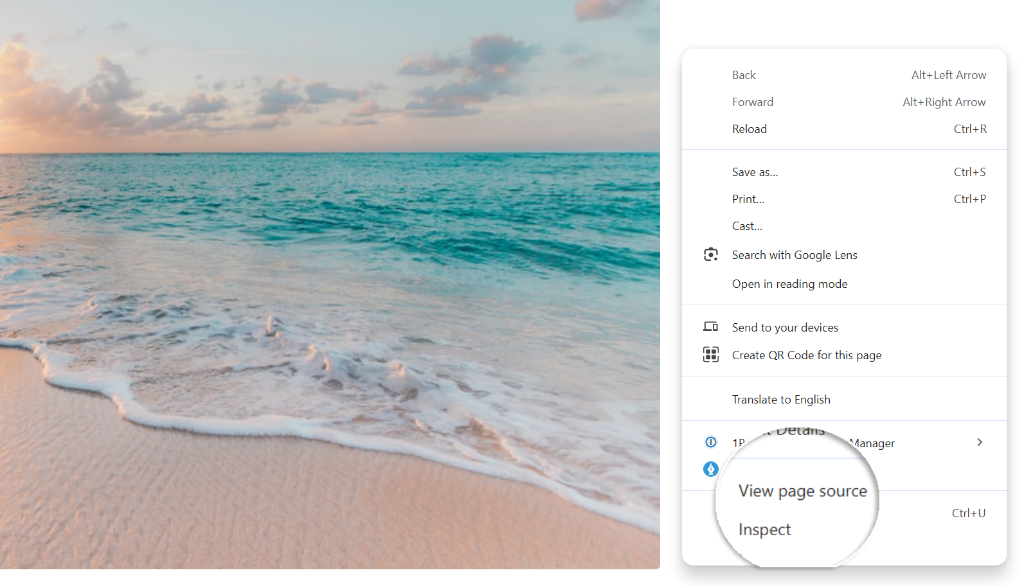Click the Ctrl+S shortcut text
1024x586 pixels.
[x=970, y=172]
